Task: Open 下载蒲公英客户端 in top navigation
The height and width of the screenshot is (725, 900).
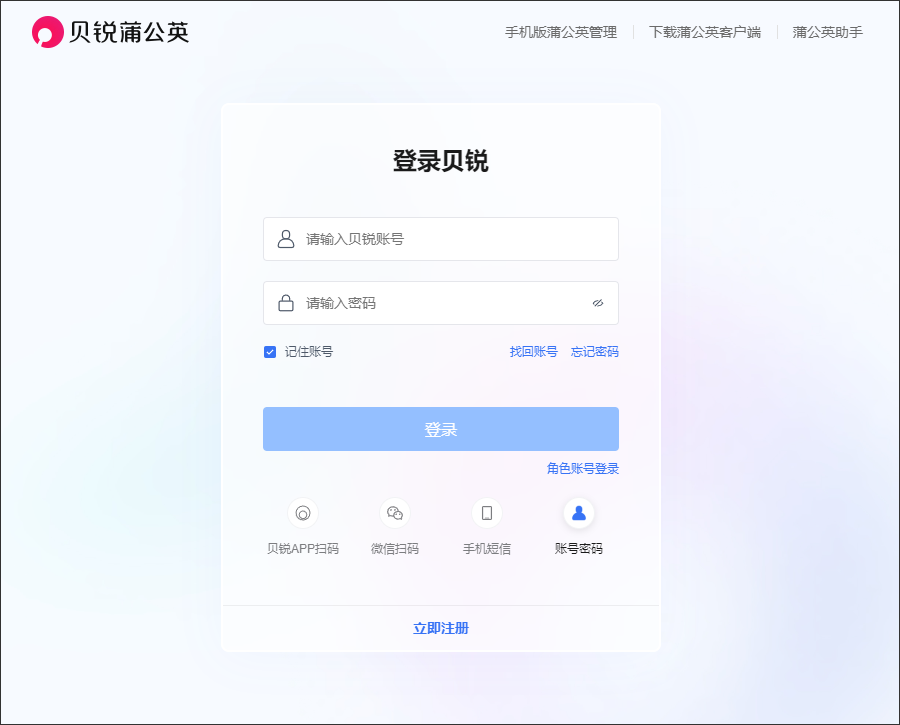Action: pos(705,32)
